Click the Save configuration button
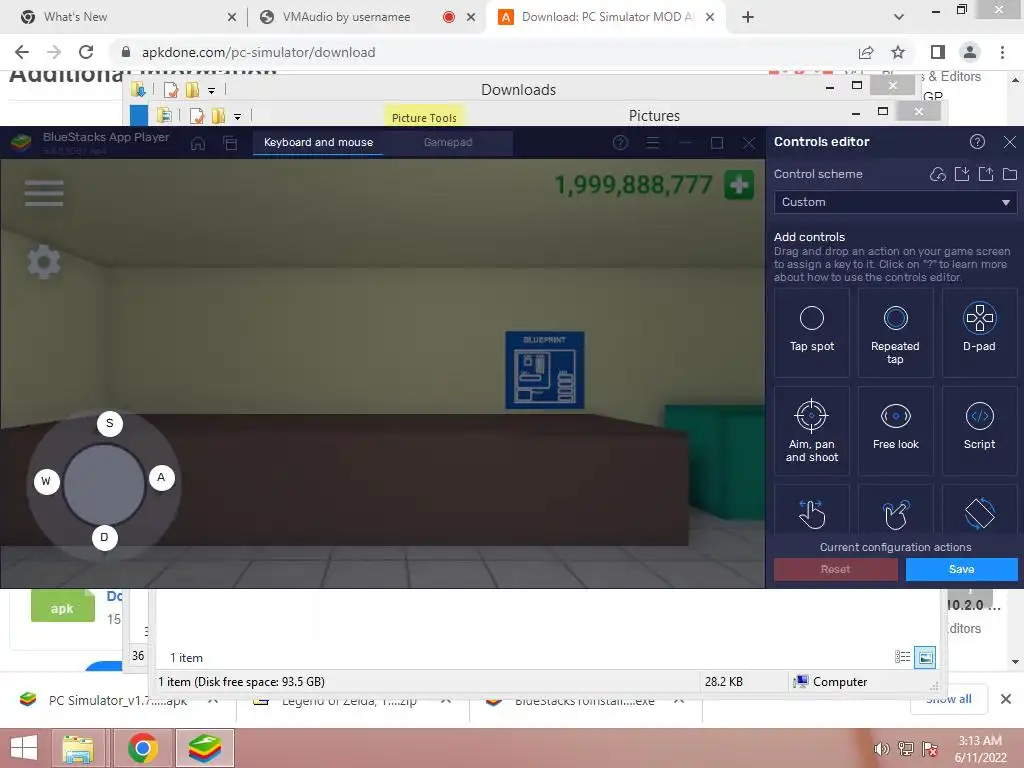Image resolution: width=1024 pixels, height=768 pixels. pos(961,569)
